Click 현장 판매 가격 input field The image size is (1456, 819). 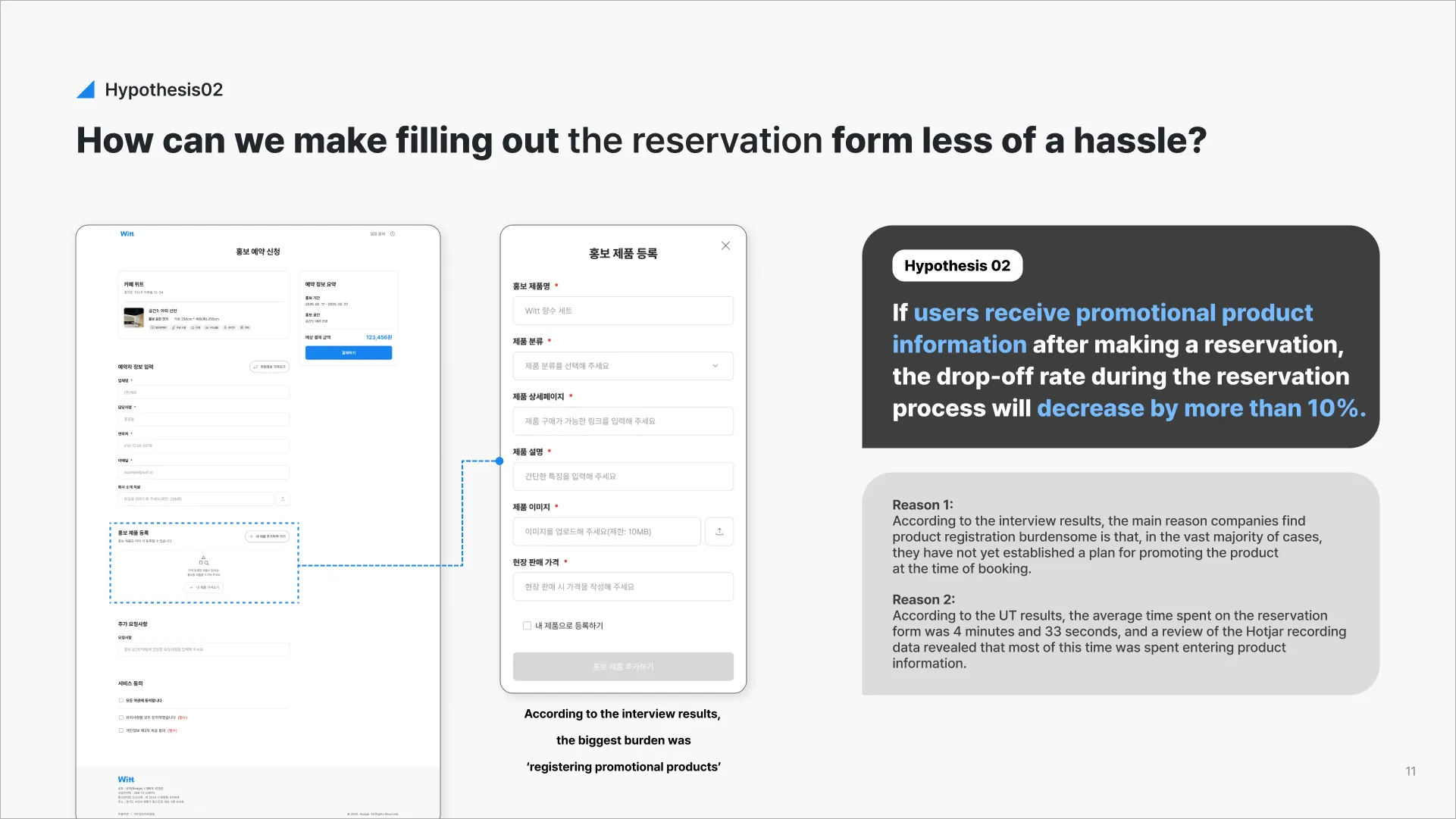click(x=622, y=587)
